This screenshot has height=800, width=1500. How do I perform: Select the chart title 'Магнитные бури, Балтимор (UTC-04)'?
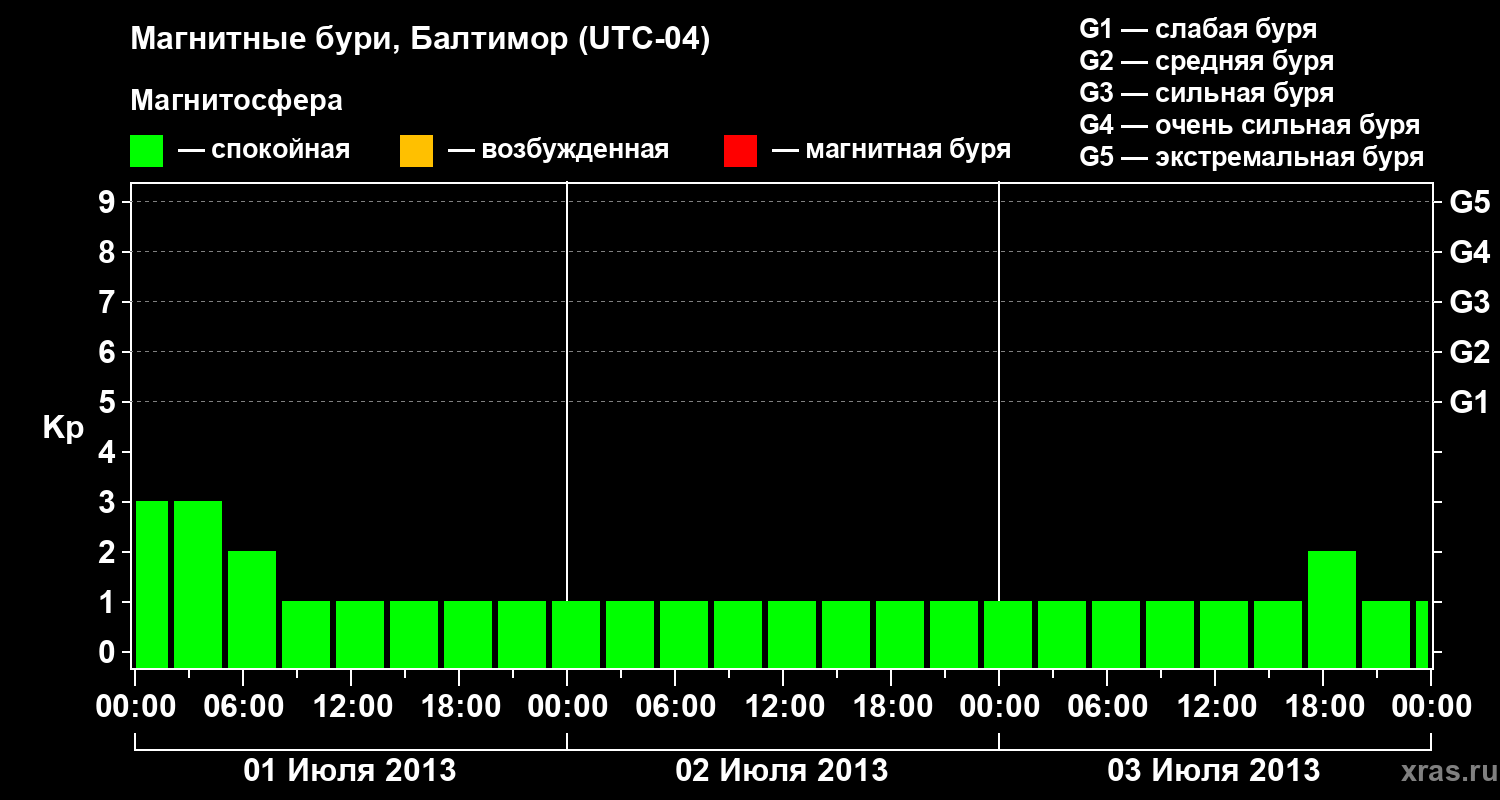(420, 41)
